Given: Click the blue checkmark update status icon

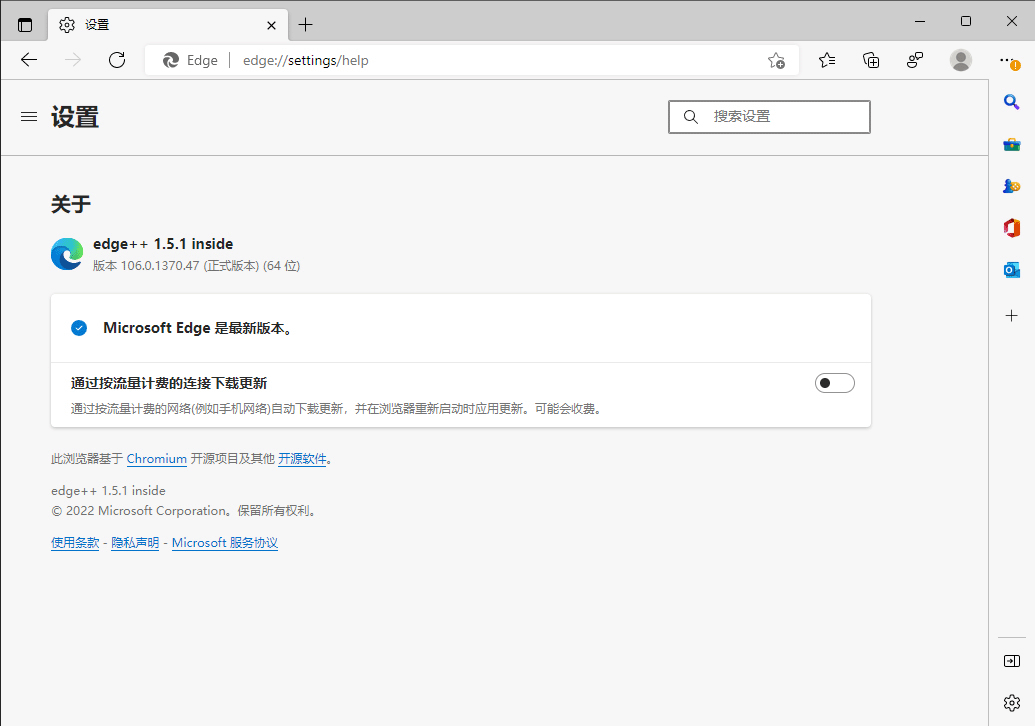Looking at the screenshot, I should pyautogui.click(x=79, y=328).
